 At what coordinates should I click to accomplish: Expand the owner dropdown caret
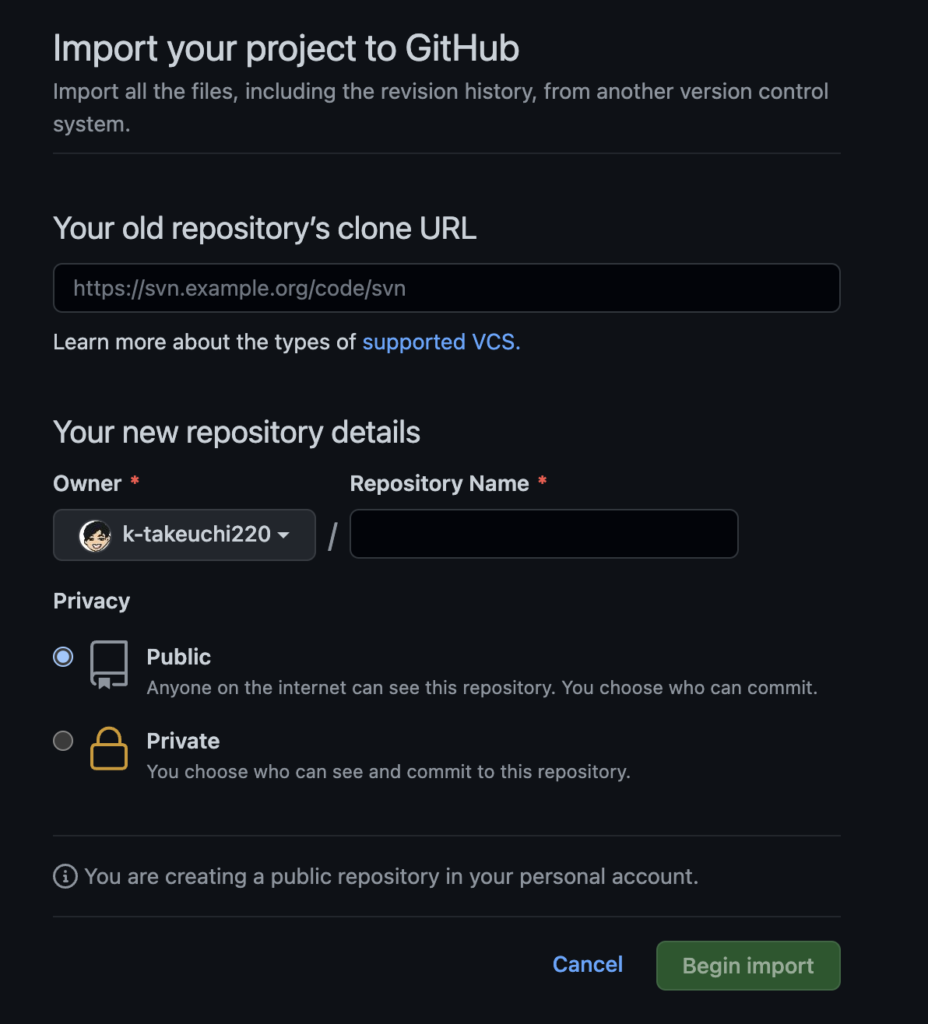click(x=284, y=536)
